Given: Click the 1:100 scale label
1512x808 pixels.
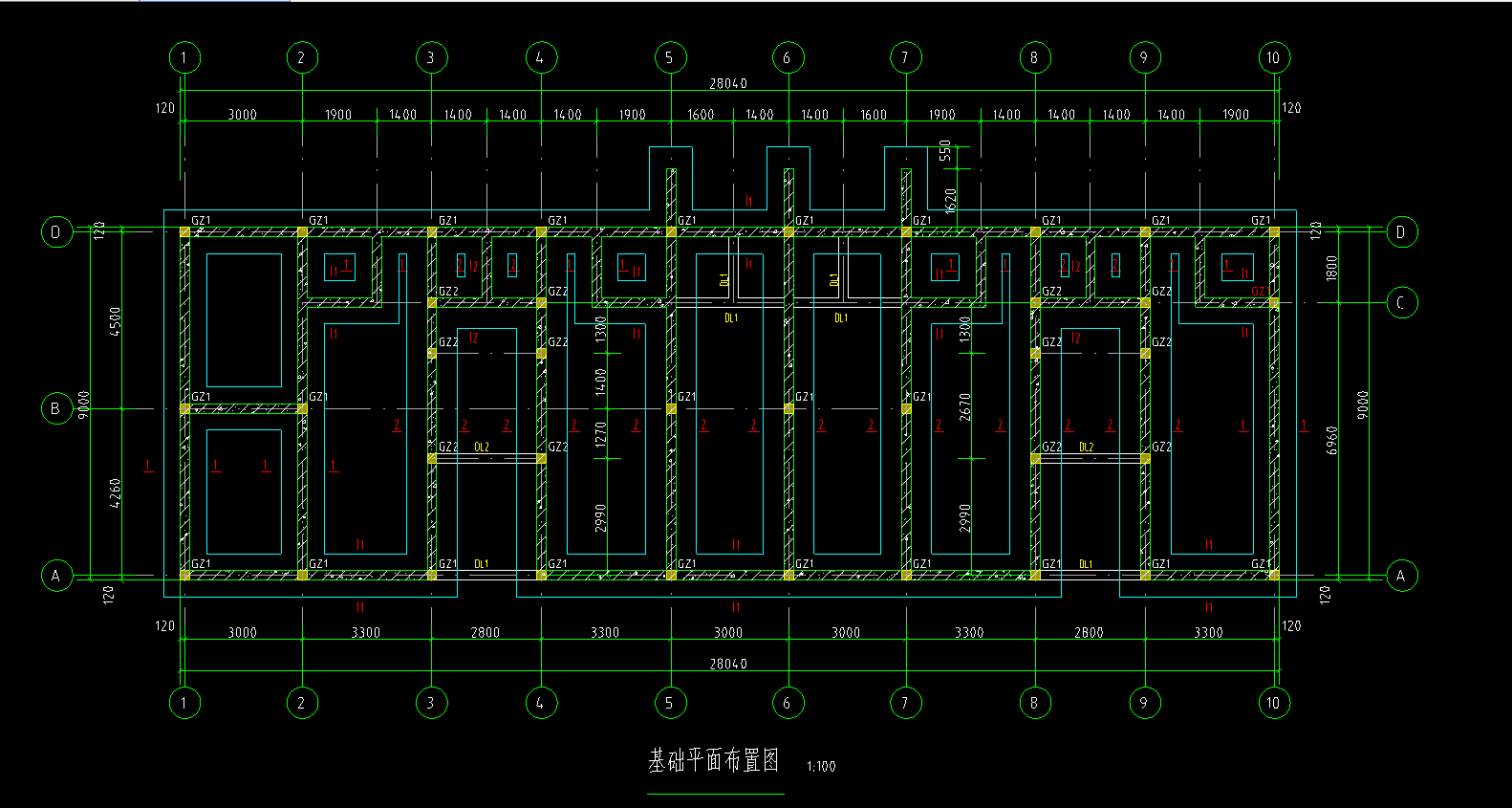Looking at the screenshot, I should (821, 767).
